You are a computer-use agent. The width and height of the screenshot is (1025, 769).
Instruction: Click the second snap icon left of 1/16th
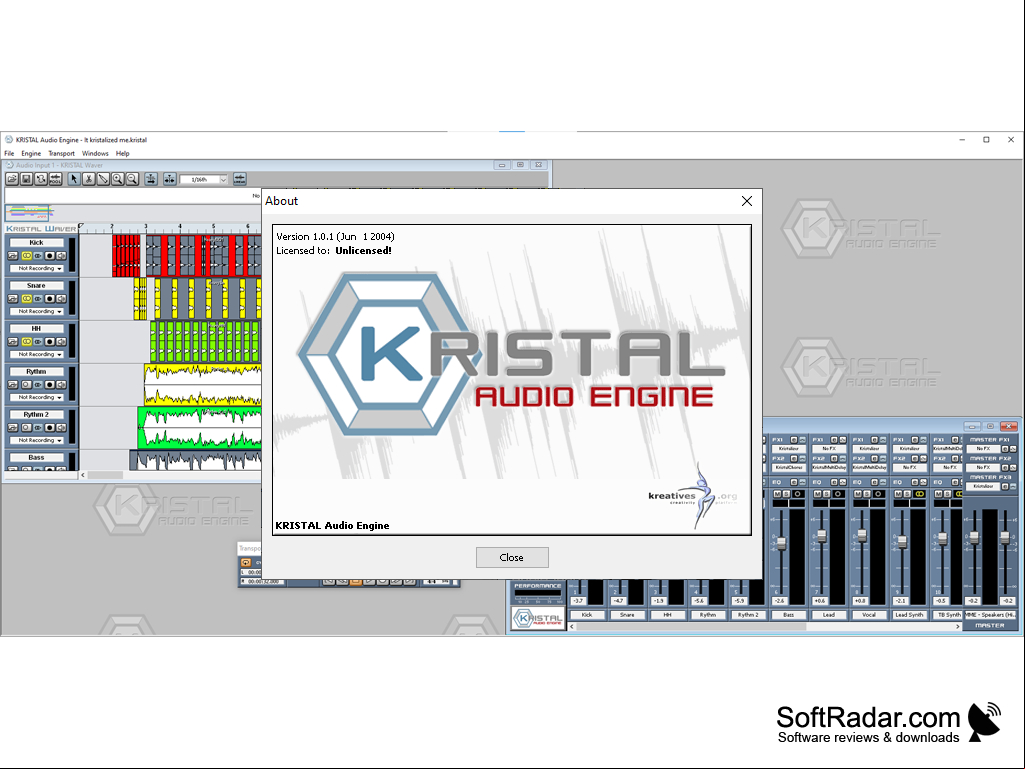click(x=169, y=179)
